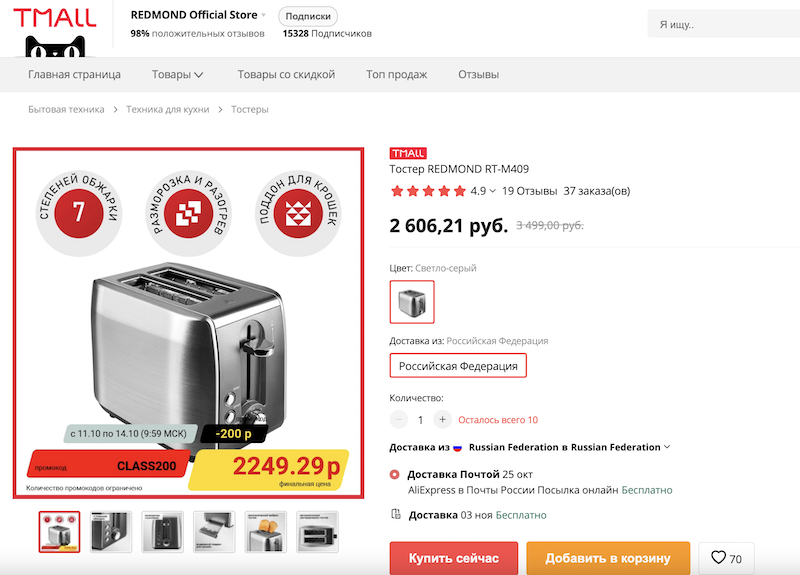Select the Почта delivery radio button

pos(394,473)
